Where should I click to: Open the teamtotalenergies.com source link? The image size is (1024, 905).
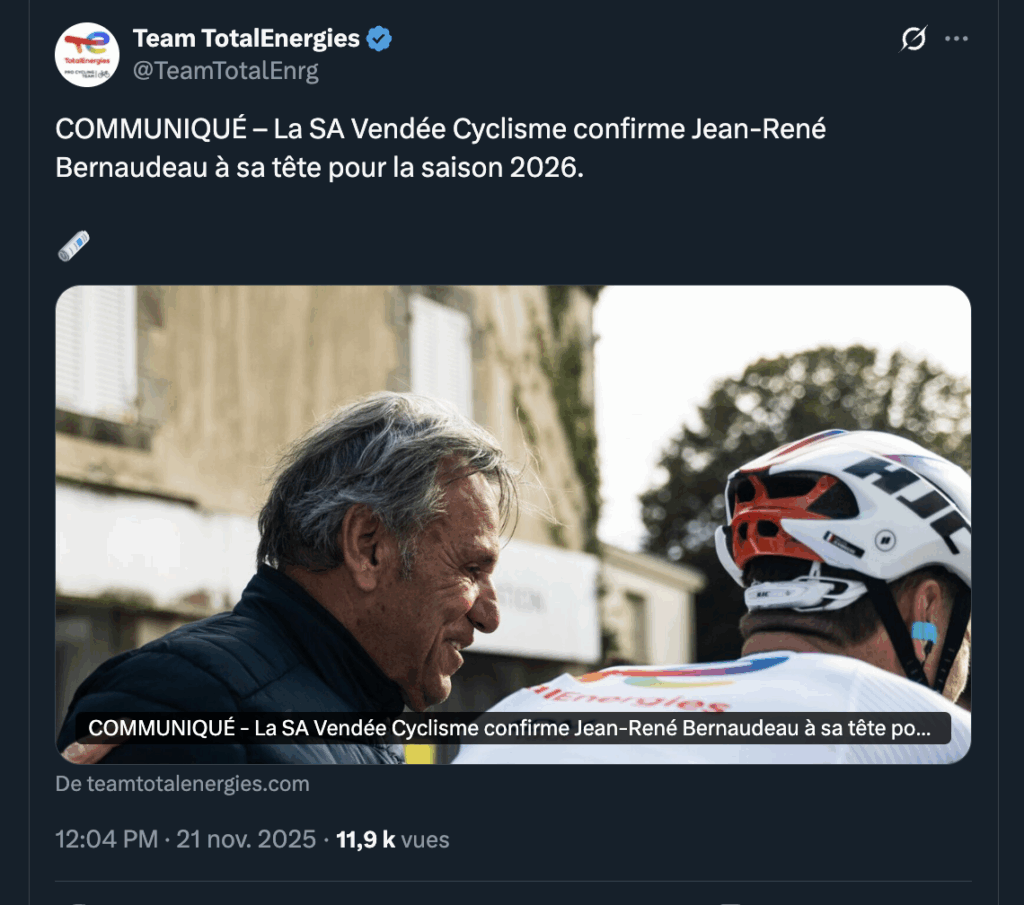point(183,784)
